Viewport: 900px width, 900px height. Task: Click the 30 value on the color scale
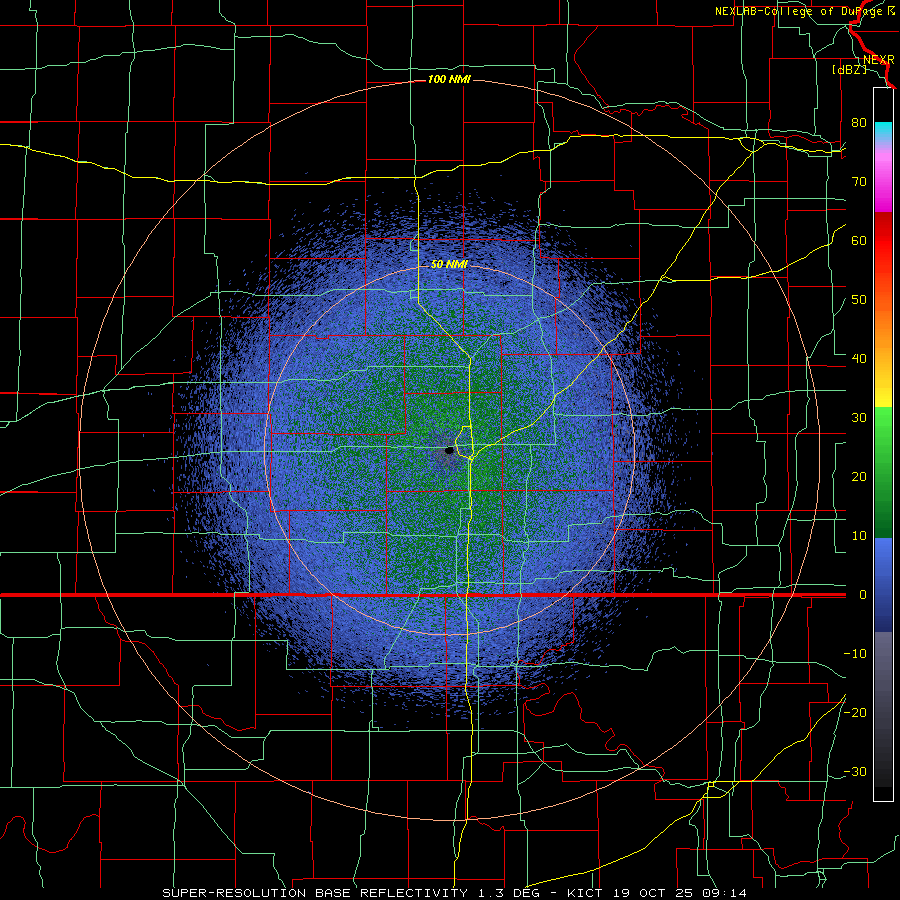(x=859, y=418)
